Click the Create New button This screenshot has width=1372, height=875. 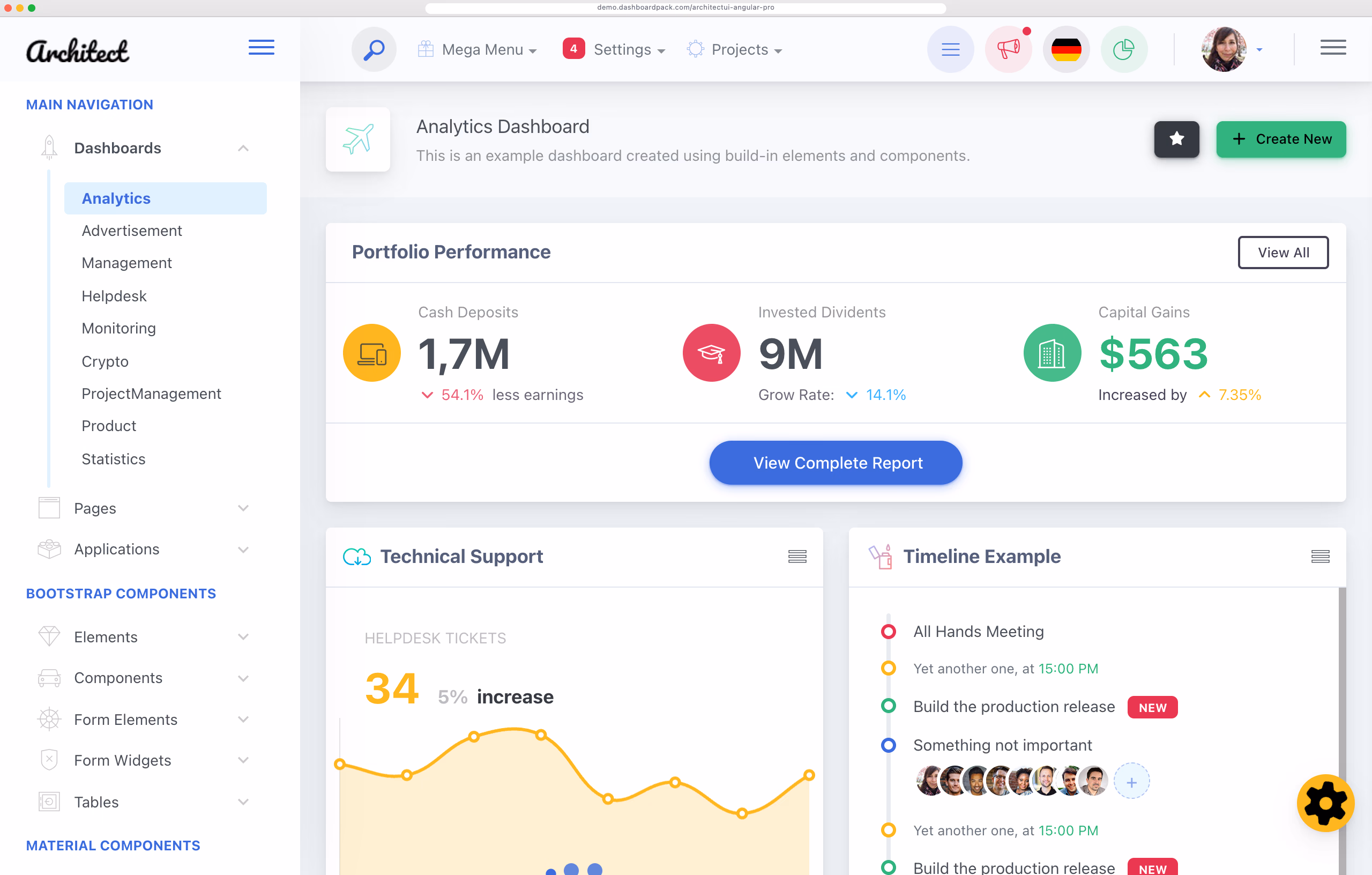[x=1281, y=139]
